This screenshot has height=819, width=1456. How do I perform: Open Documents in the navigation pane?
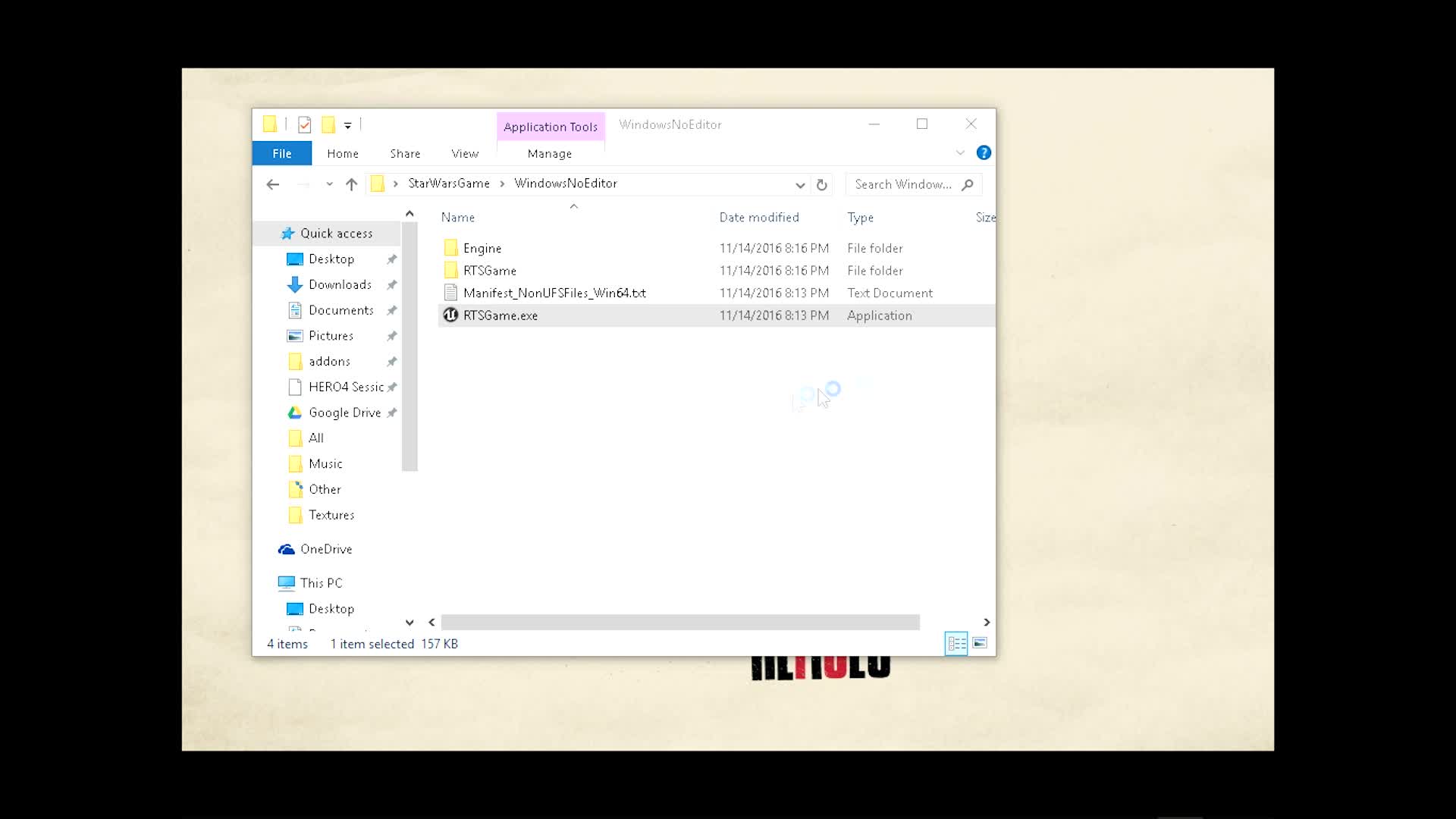click(340, 310)
